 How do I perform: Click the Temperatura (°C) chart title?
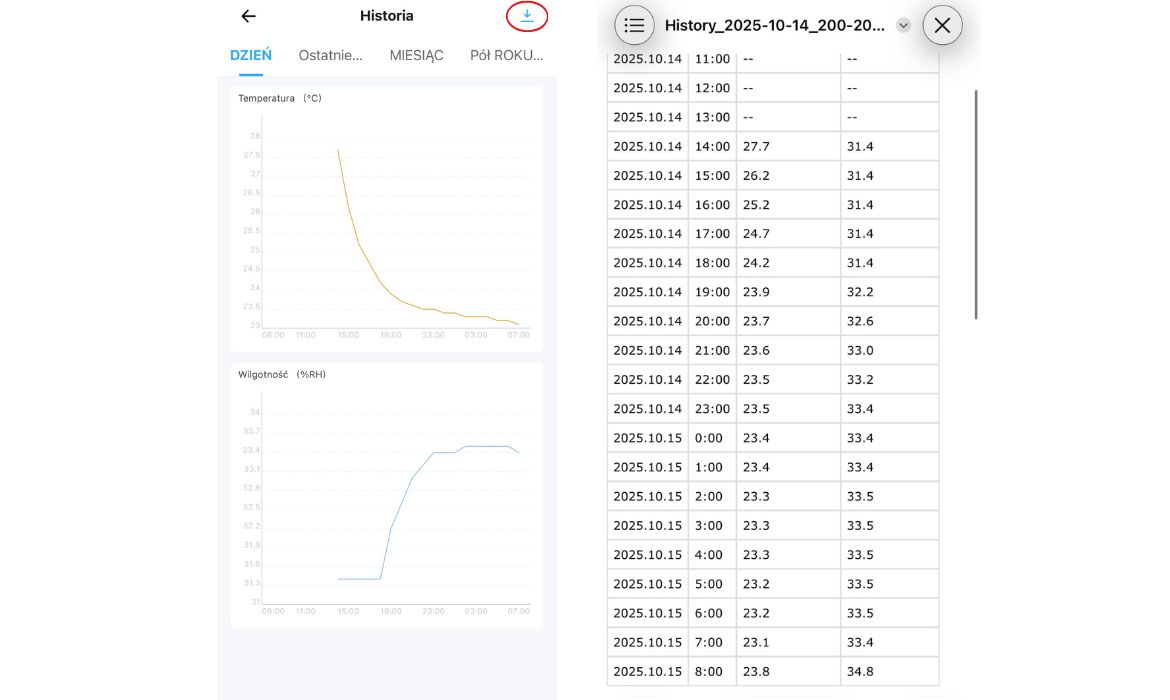(280, 98)
